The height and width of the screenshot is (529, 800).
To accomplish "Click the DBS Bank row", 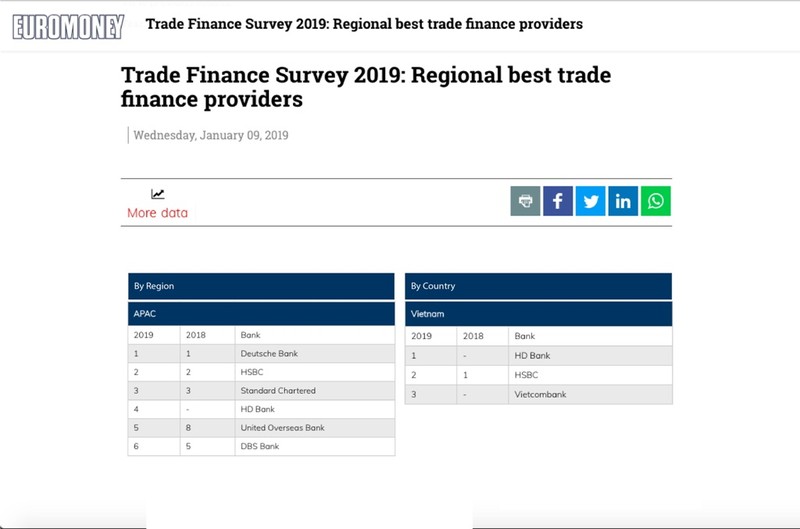I will tap(260, 446).
